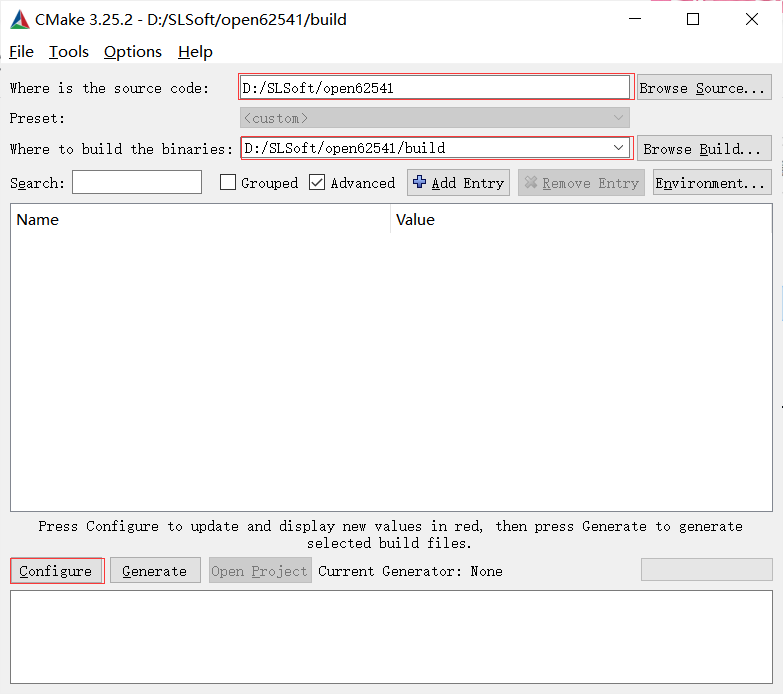
Task: Uncheck the Advanced checkbox
Action: 317,182
